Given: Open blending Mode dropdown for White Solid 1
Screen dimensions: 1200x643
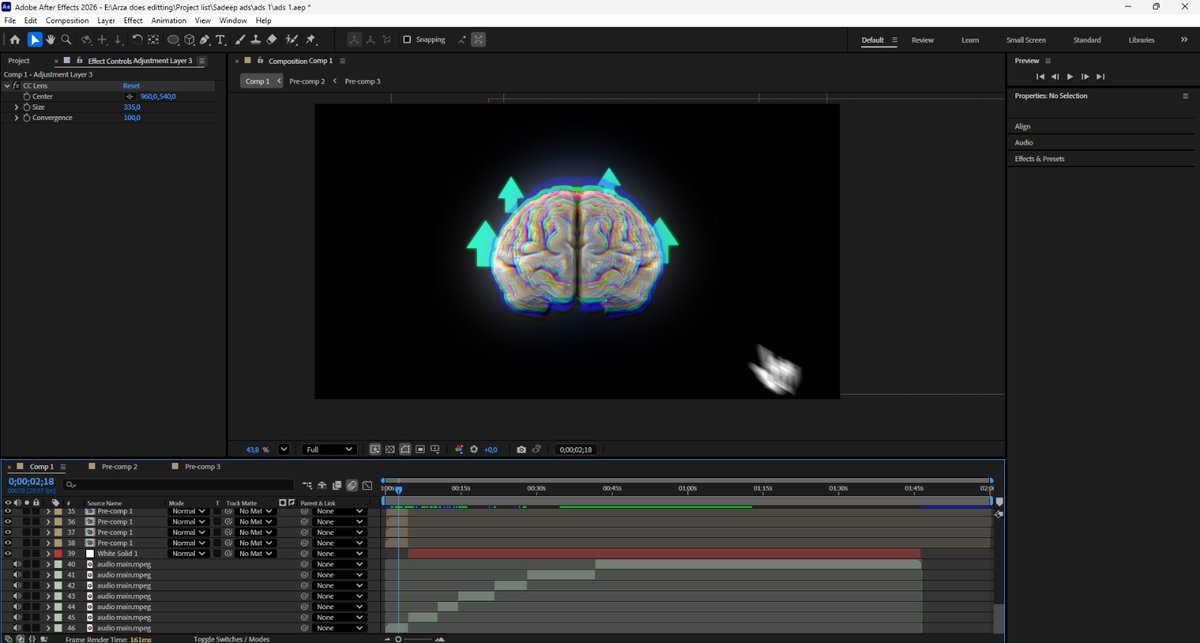Looking at the screenshot, I should pos(188,553).
